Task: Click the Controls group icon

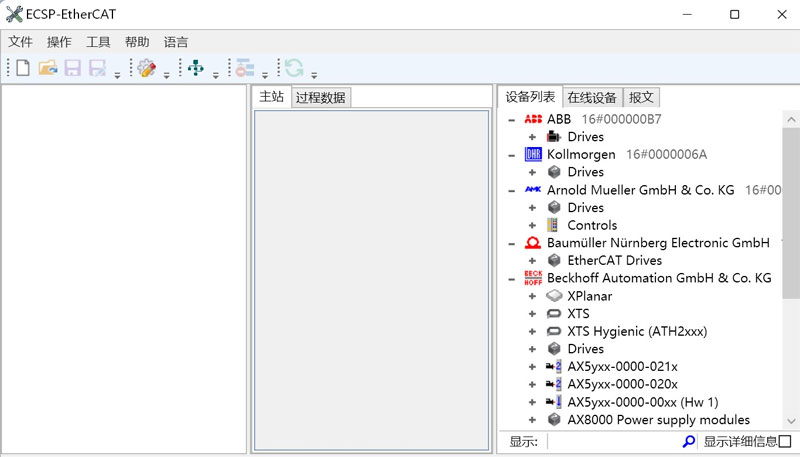Action: pos(553,225)
